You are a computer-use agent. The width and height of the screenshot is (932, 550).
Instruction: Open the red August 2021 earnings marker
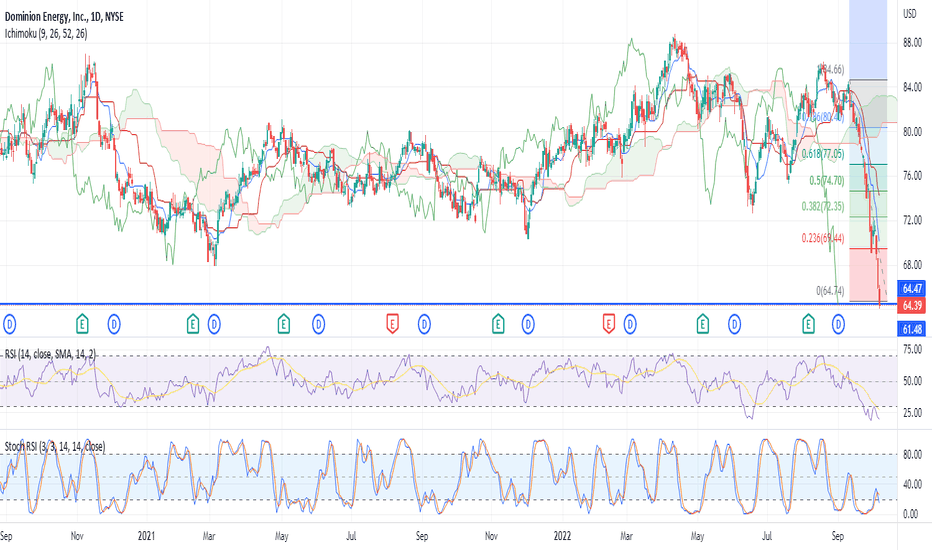tap(392, 325)
